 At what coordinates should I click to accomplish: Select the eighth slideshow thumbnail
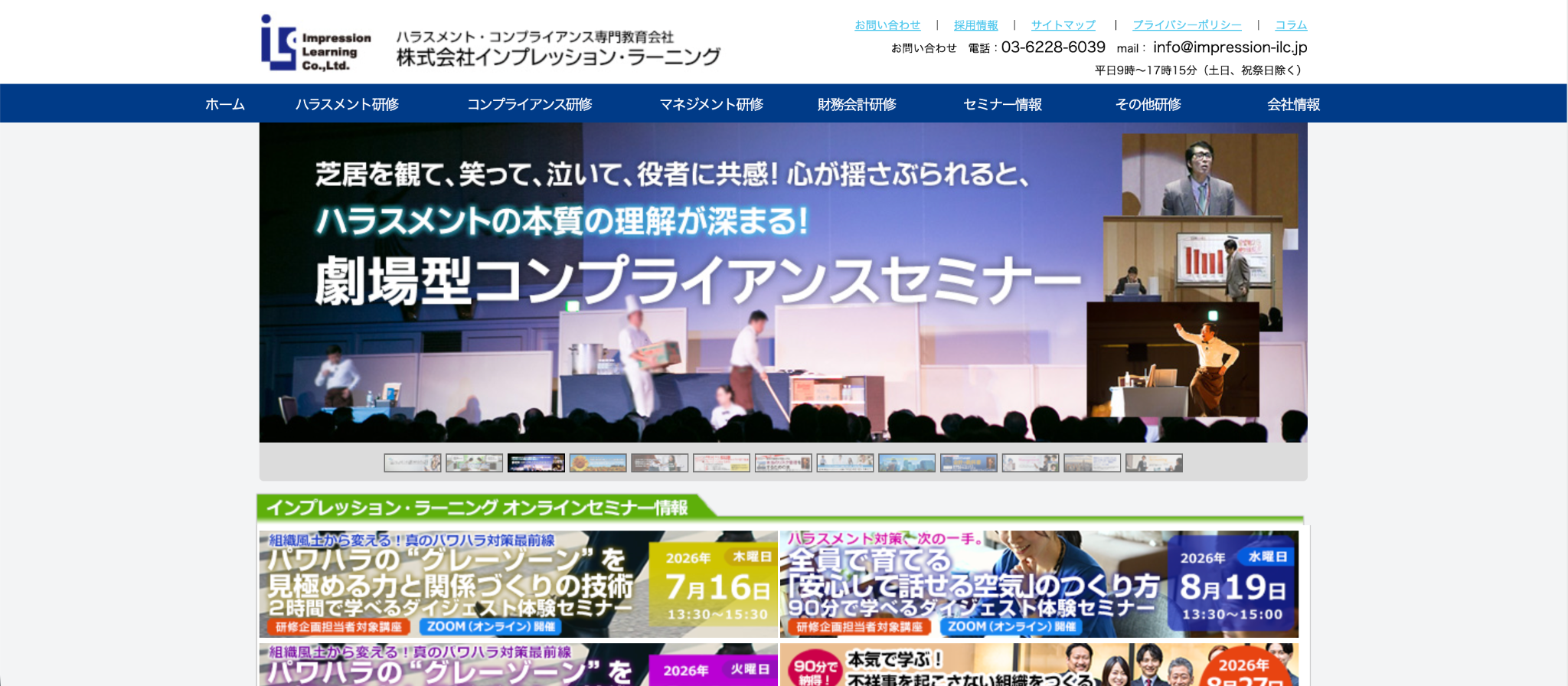point(845,463)
